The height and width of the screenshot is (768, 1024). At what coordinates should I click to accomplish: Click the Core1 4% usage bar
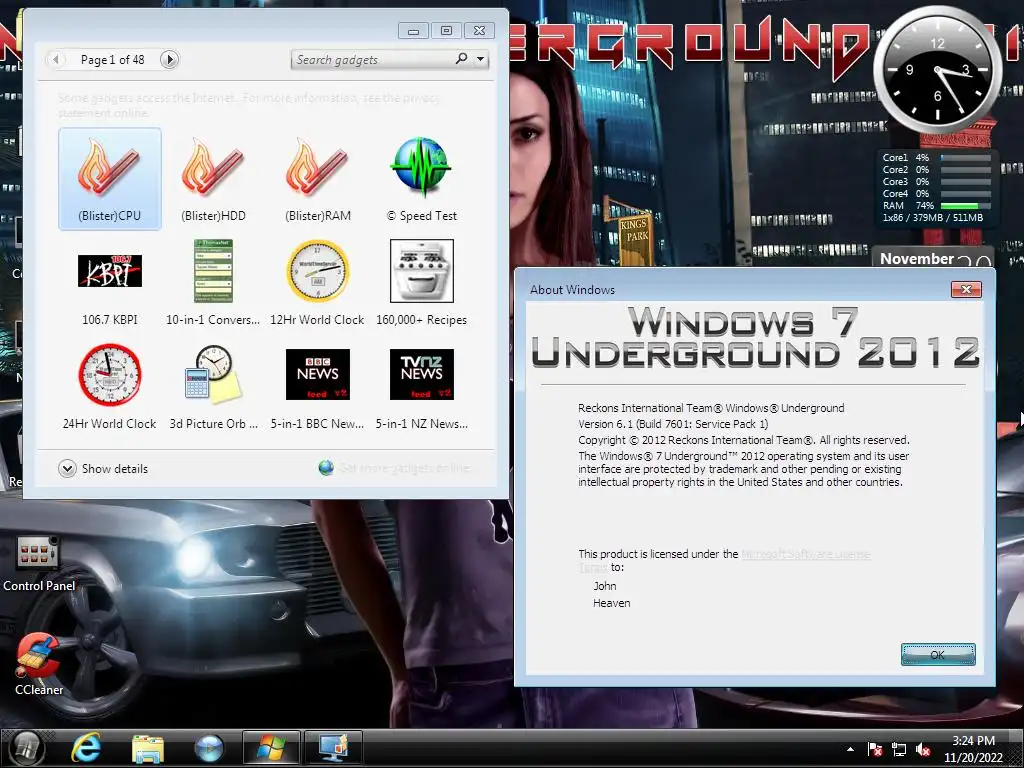[966, 157]
